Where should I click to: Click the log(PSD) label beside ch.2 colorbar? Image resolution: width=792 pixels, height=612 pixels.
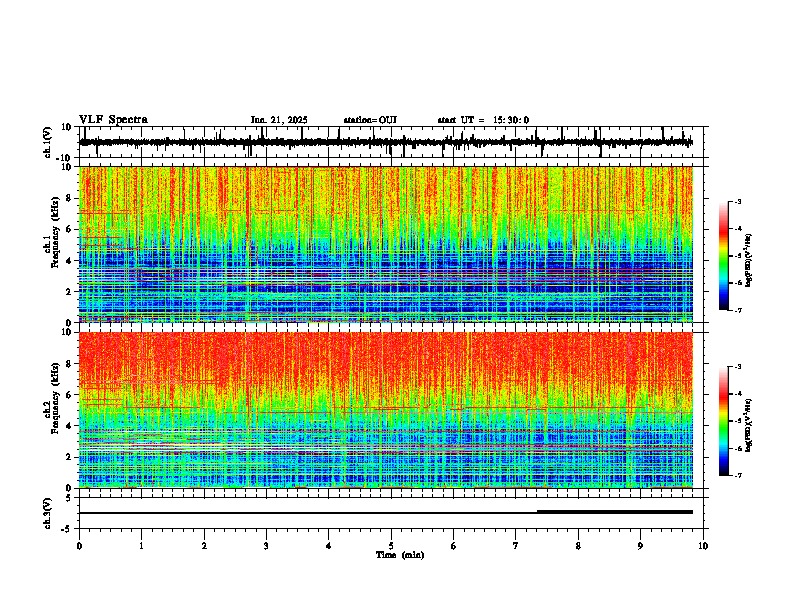749,425
